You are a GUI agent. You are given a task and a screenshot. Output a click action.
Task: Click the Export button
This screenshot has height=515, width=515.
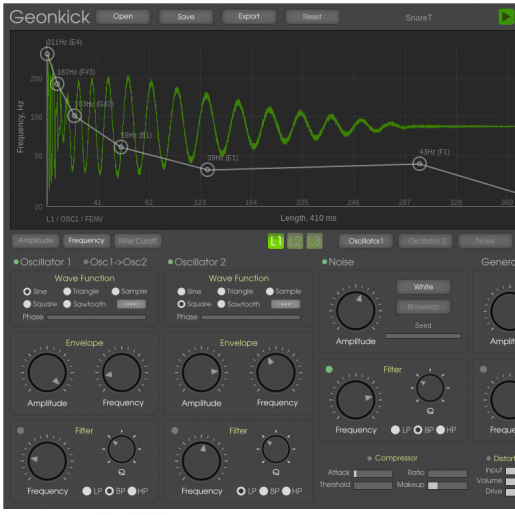pos(249,17)
